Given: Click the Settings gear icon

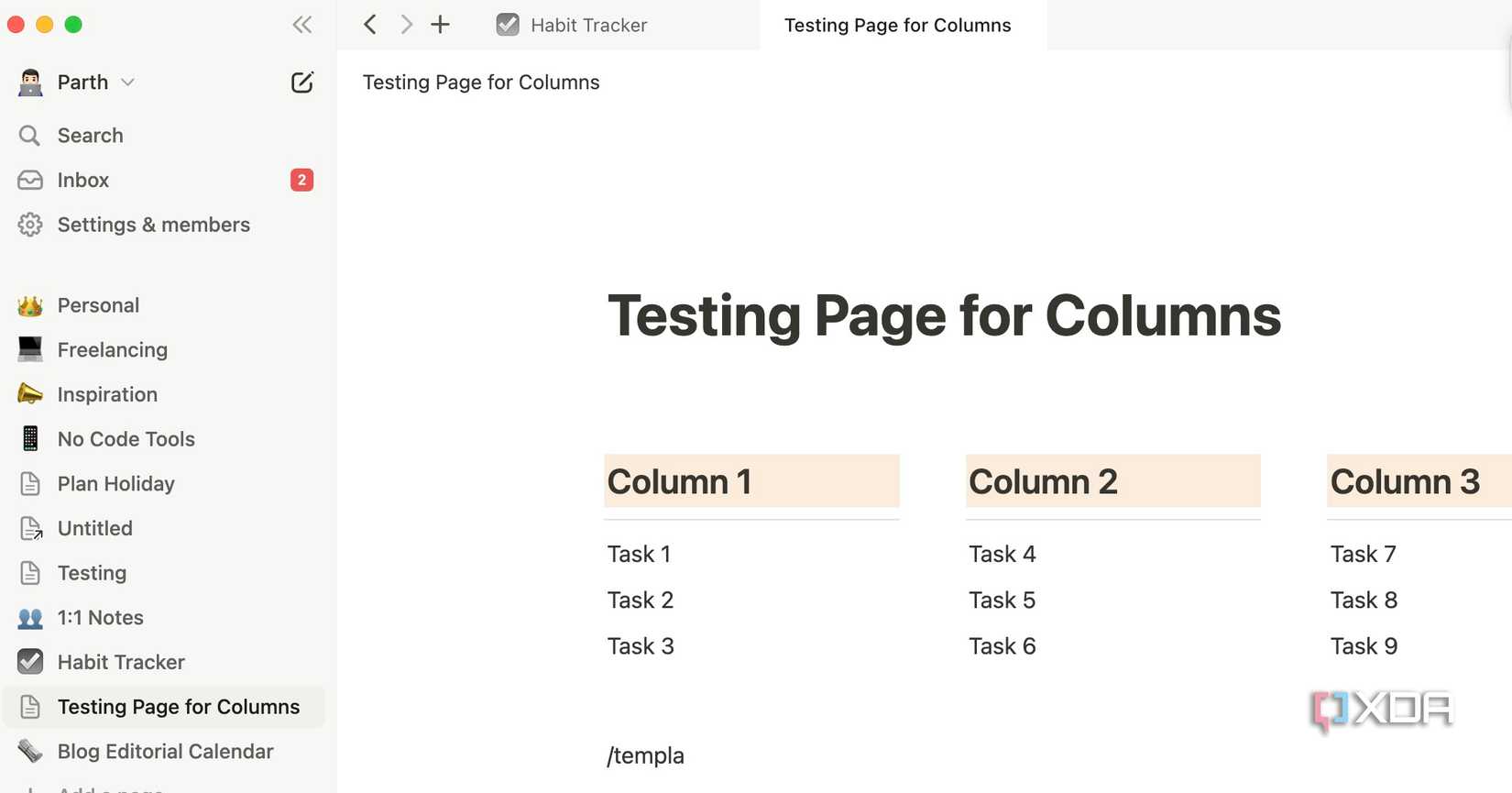Looking at the screenshot, I should coord(29,225).
